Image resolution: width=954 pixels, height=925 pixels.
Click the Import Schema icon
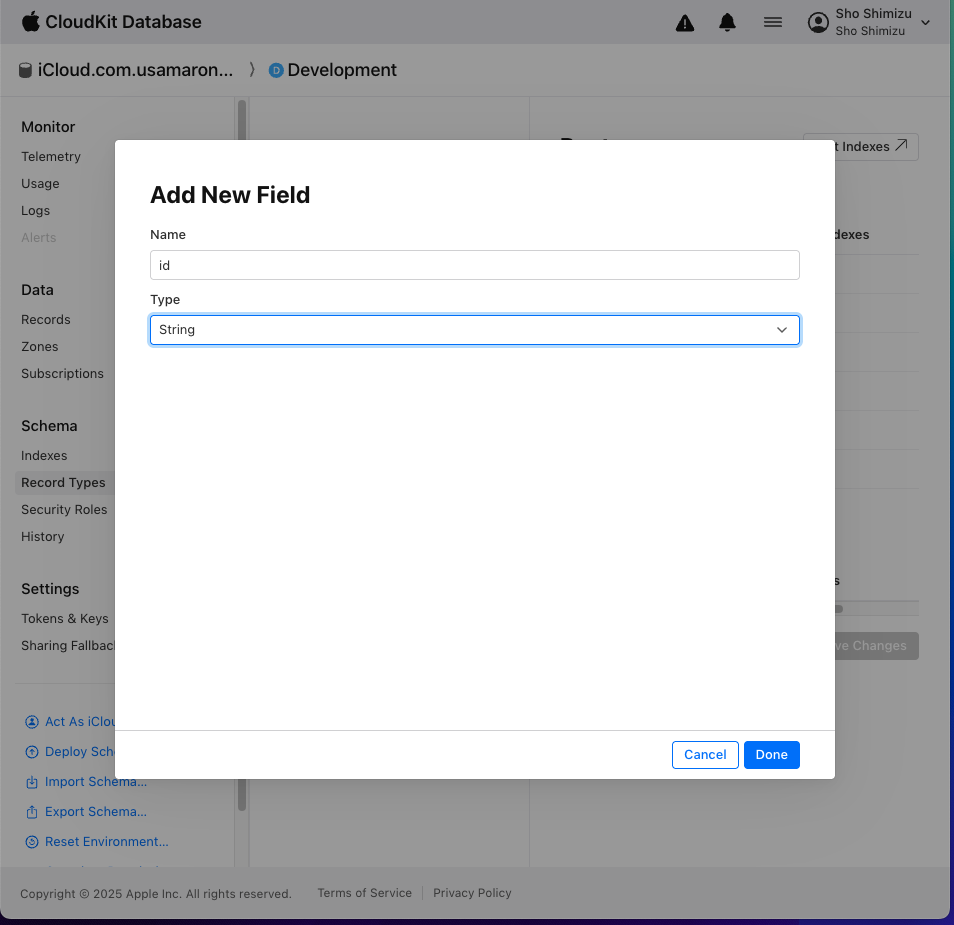32,782
